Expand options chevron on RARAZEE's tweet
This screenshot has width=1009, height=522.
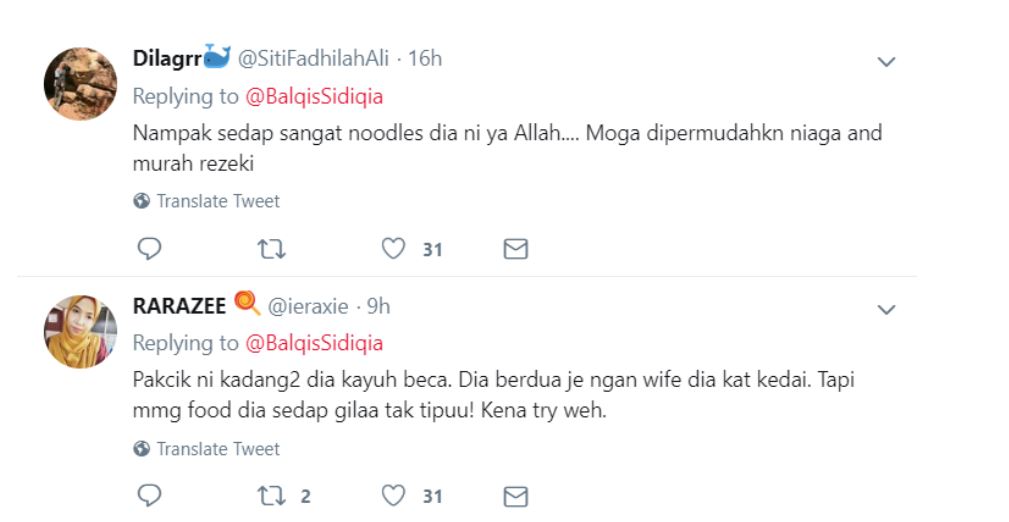pos(886,310)
